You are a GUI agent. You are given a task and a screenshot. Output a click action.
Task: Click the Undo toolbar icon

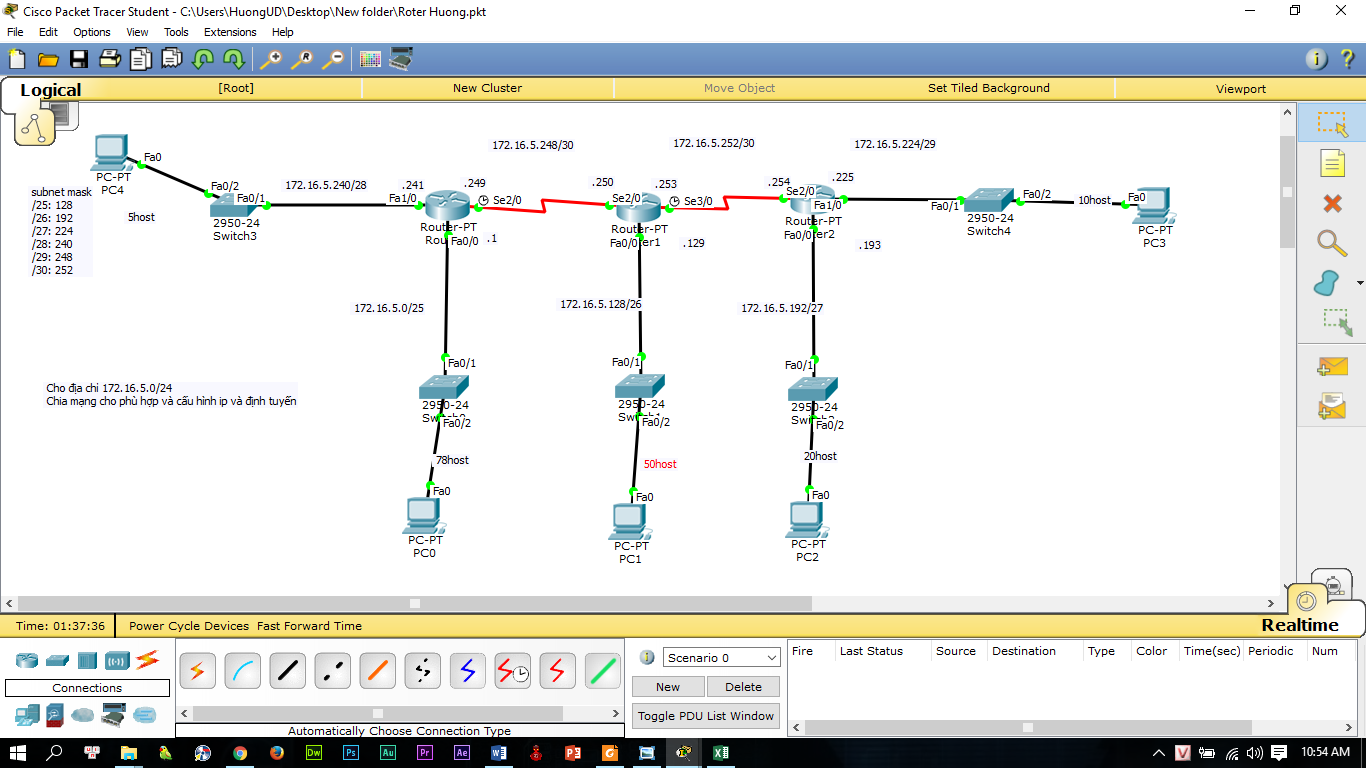click(201, 59)
